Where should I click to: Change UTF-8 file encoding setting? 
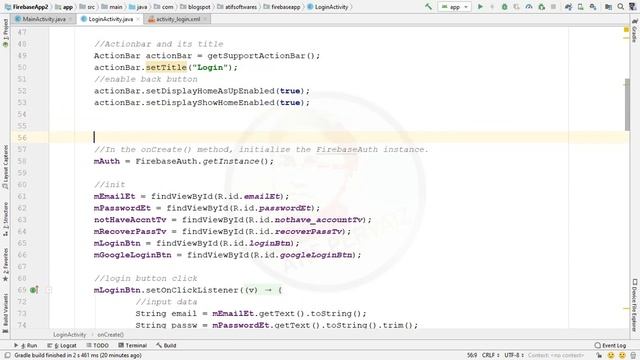point(514,356)
